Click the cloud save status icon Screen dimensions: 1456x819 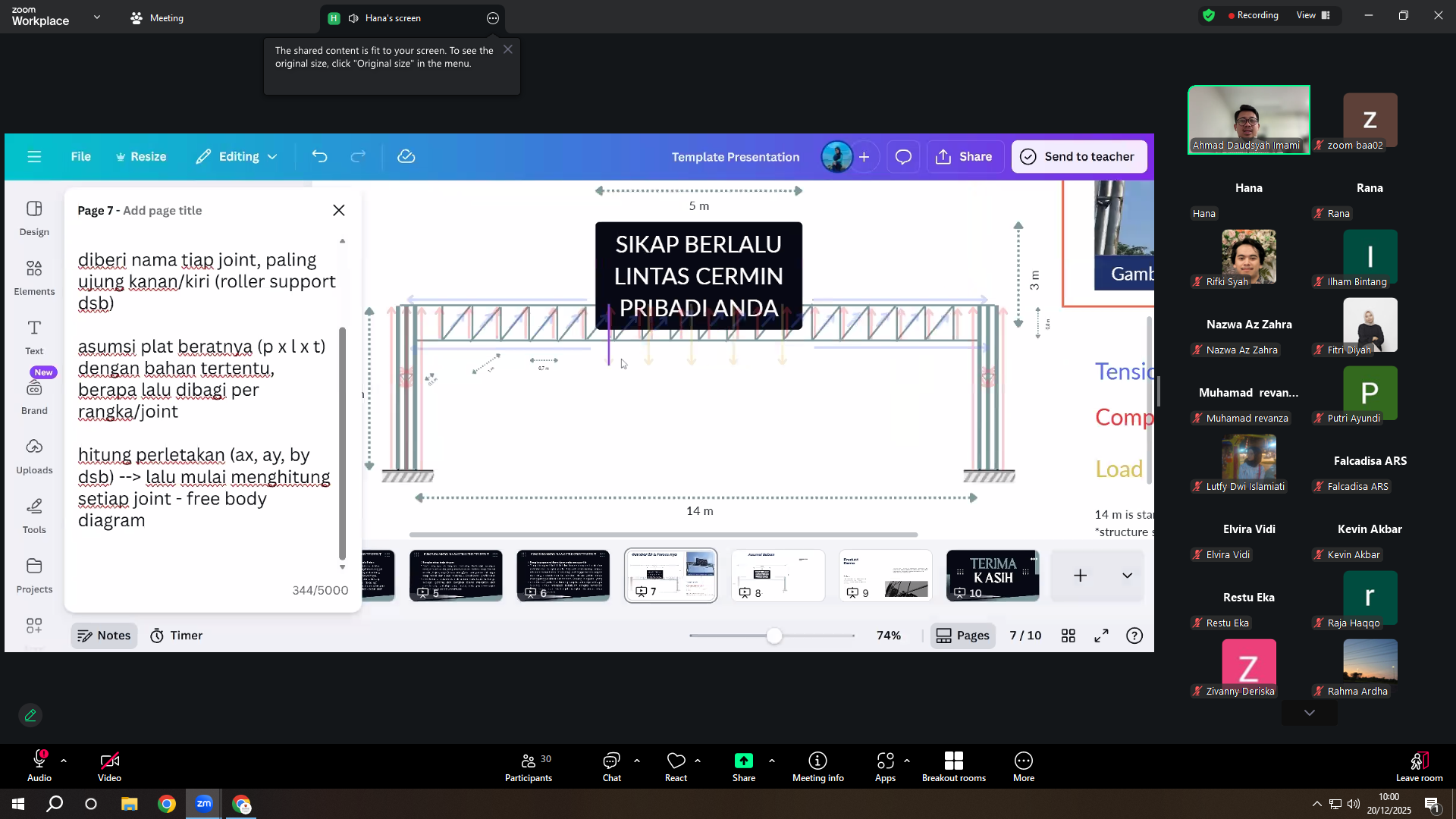coord(406,157)
